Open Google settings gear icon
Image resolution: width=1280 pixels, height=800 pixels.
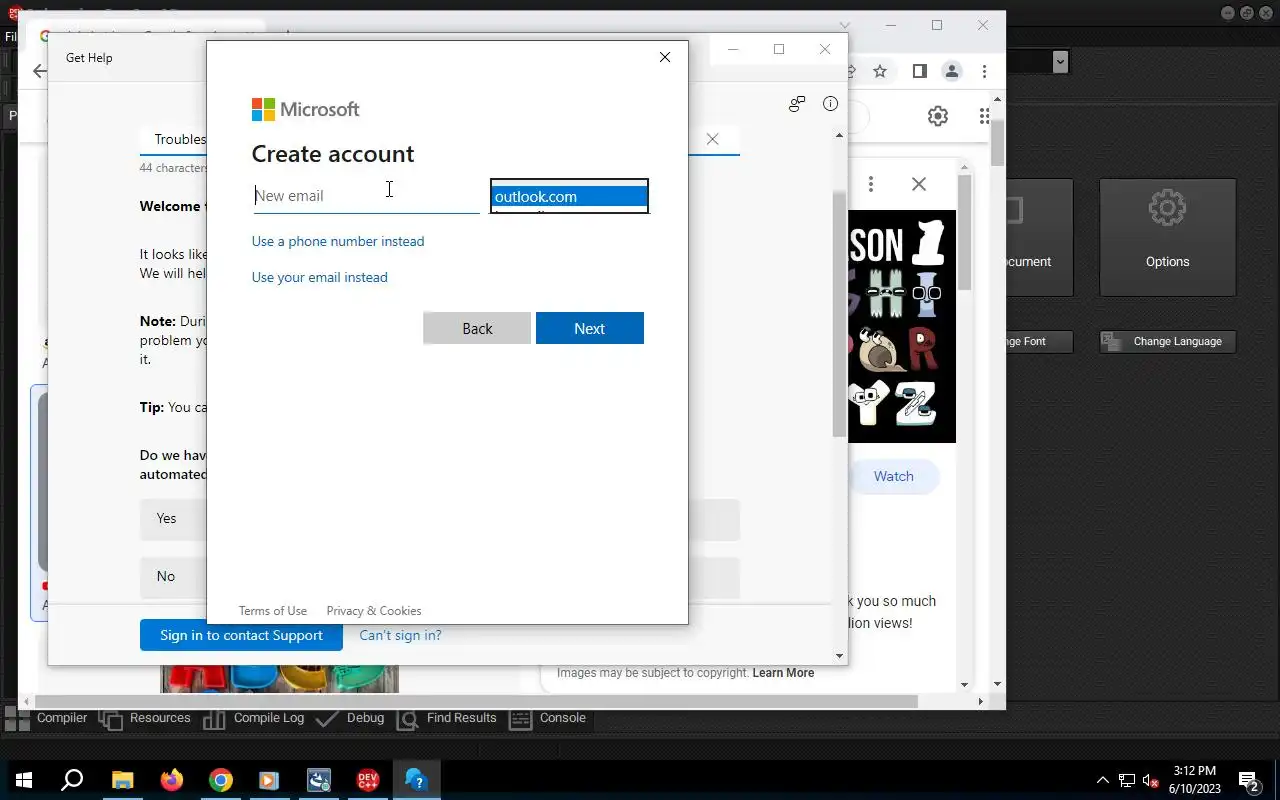click(x=938, y=116)
